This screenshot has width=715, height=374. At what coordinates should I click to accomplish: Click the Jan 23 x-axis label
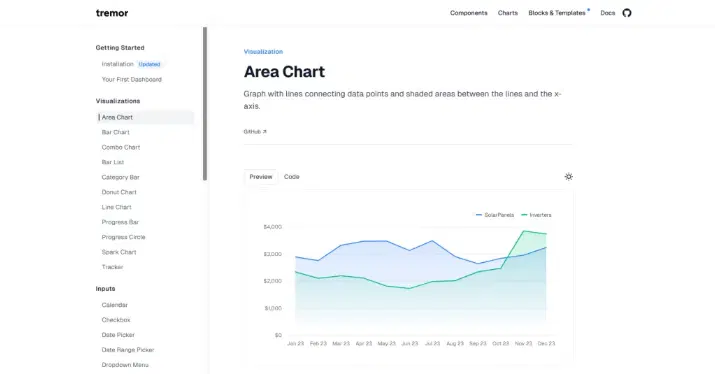pyautogui.click(x=295, y=343)
